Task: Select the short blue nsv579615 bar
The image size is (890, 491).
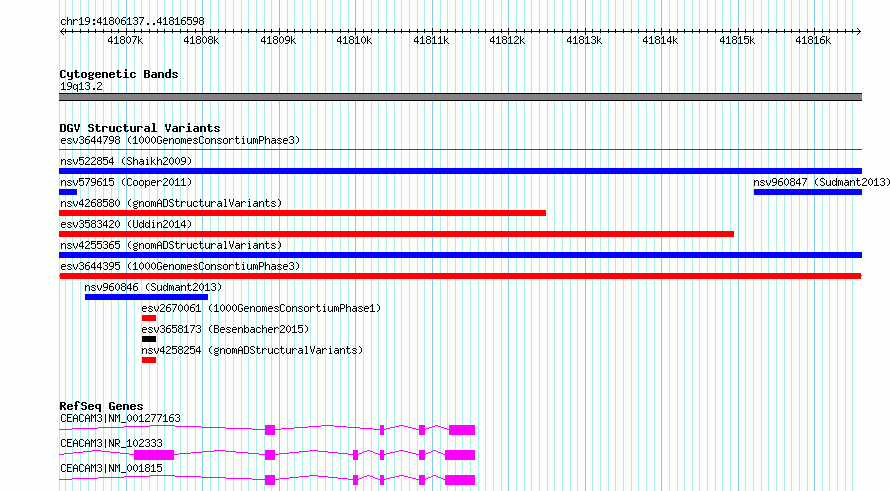Action: pyautogui.click(x=68, y=192)
